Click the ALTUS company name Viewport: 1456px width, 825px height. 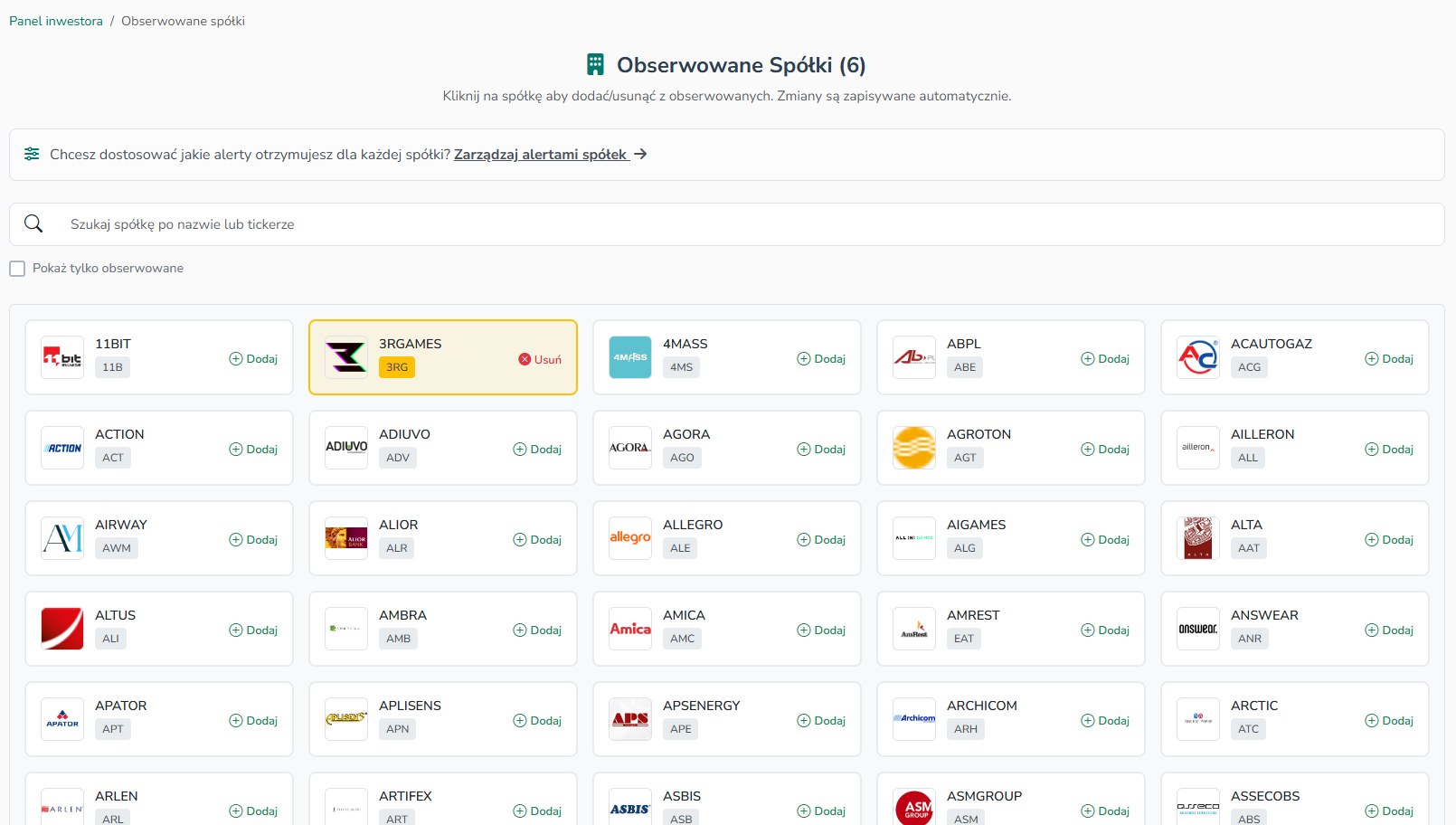click(115, 615)
